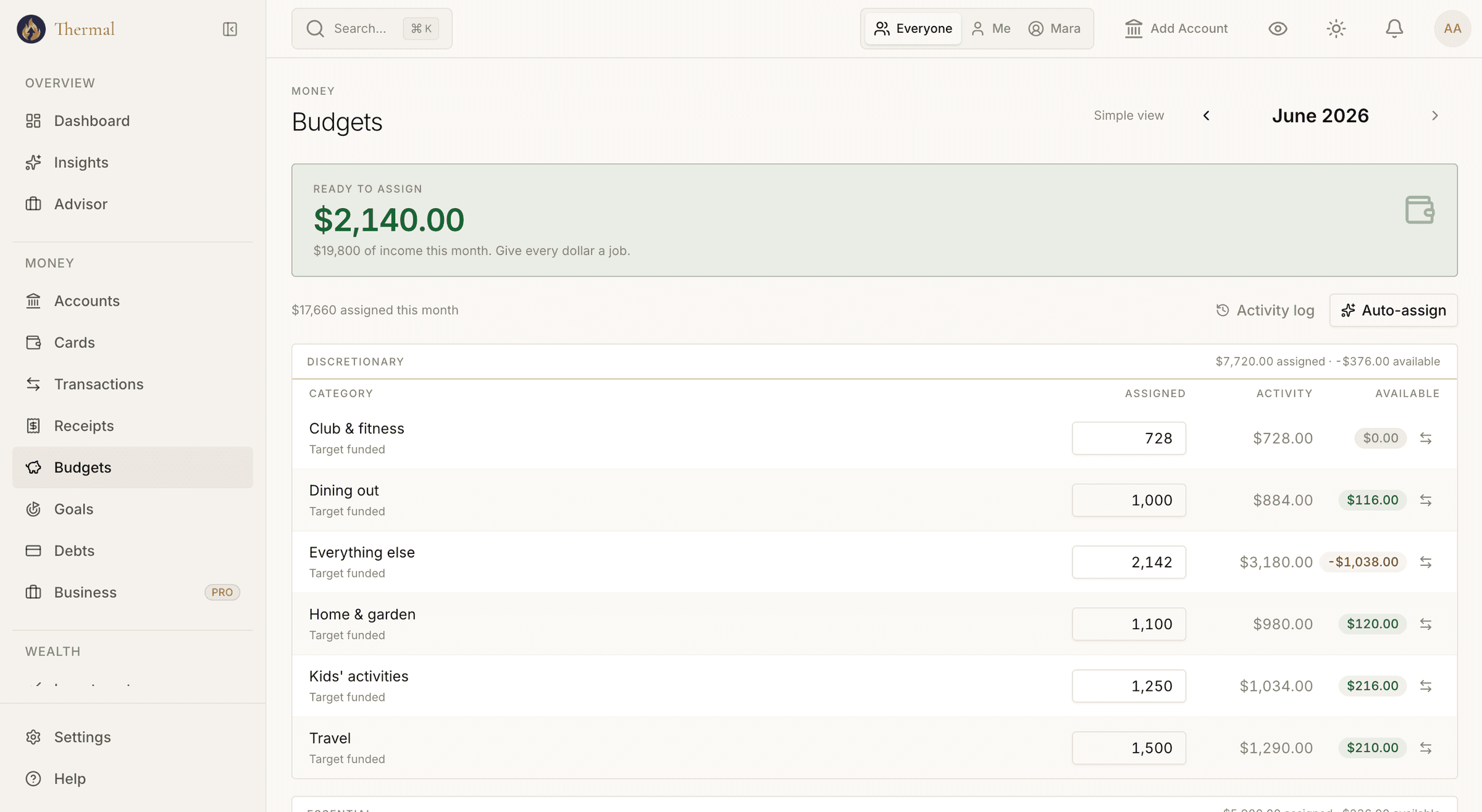Edit Travel assigned amount
This screenshot has width=1482, height=812.
click(x=1129, y=748)
